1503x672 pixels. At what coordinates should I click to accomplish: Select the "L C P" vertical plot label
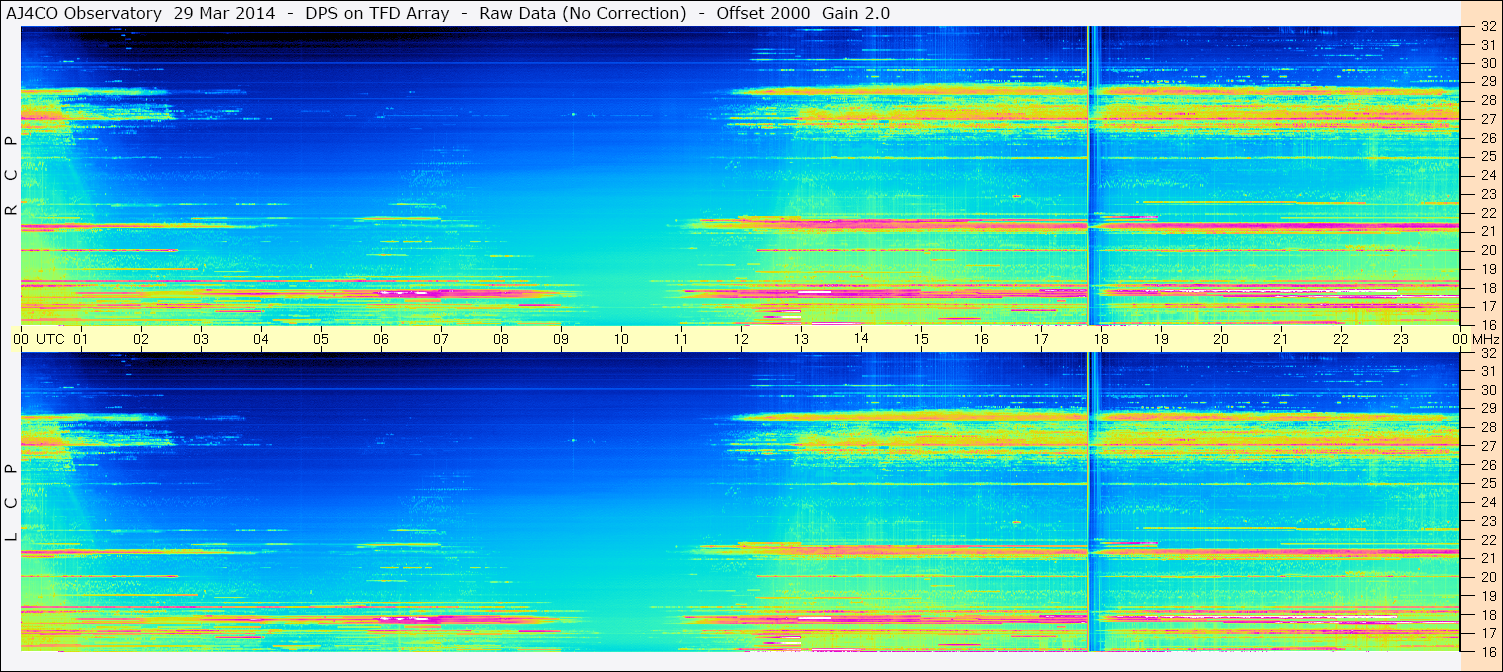(11, 503)
